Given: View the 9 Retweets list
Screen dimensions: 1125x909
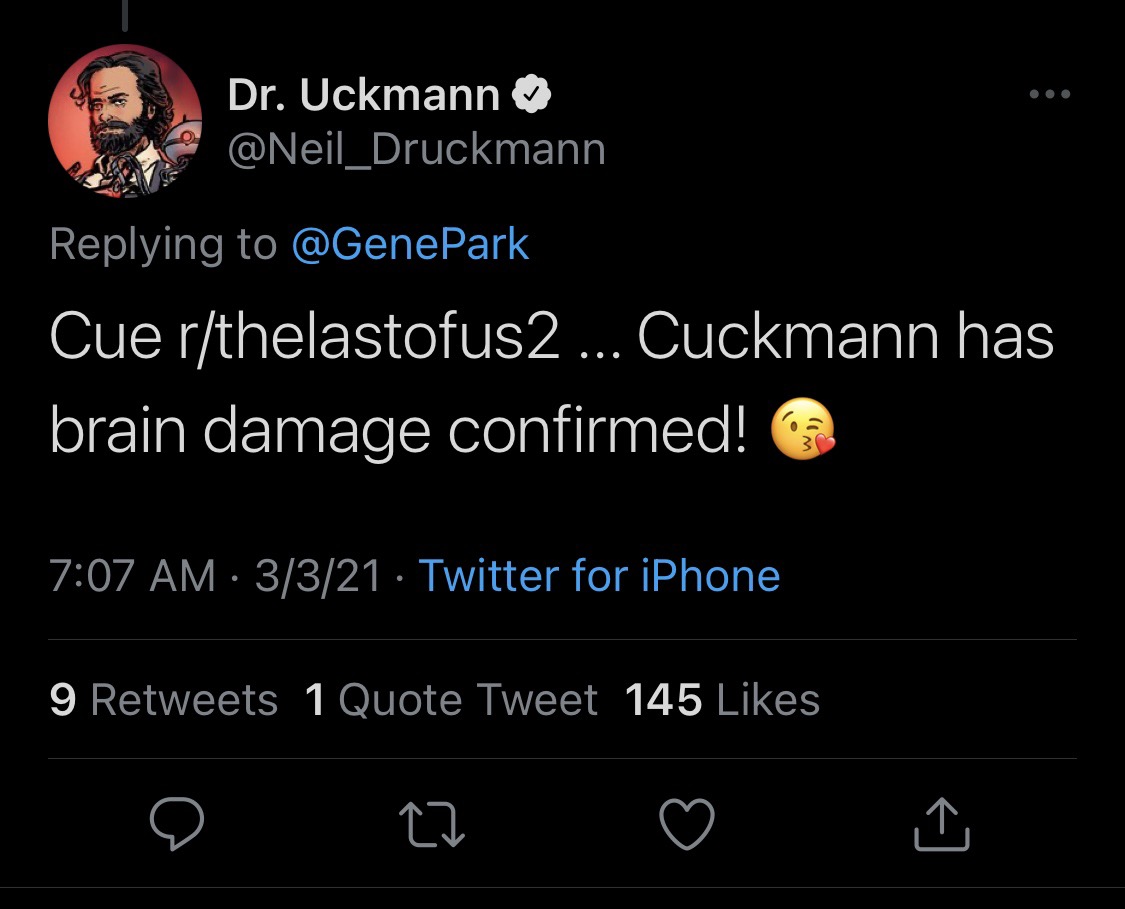Looking at the screenshot, I should click(x=163, y=700).
